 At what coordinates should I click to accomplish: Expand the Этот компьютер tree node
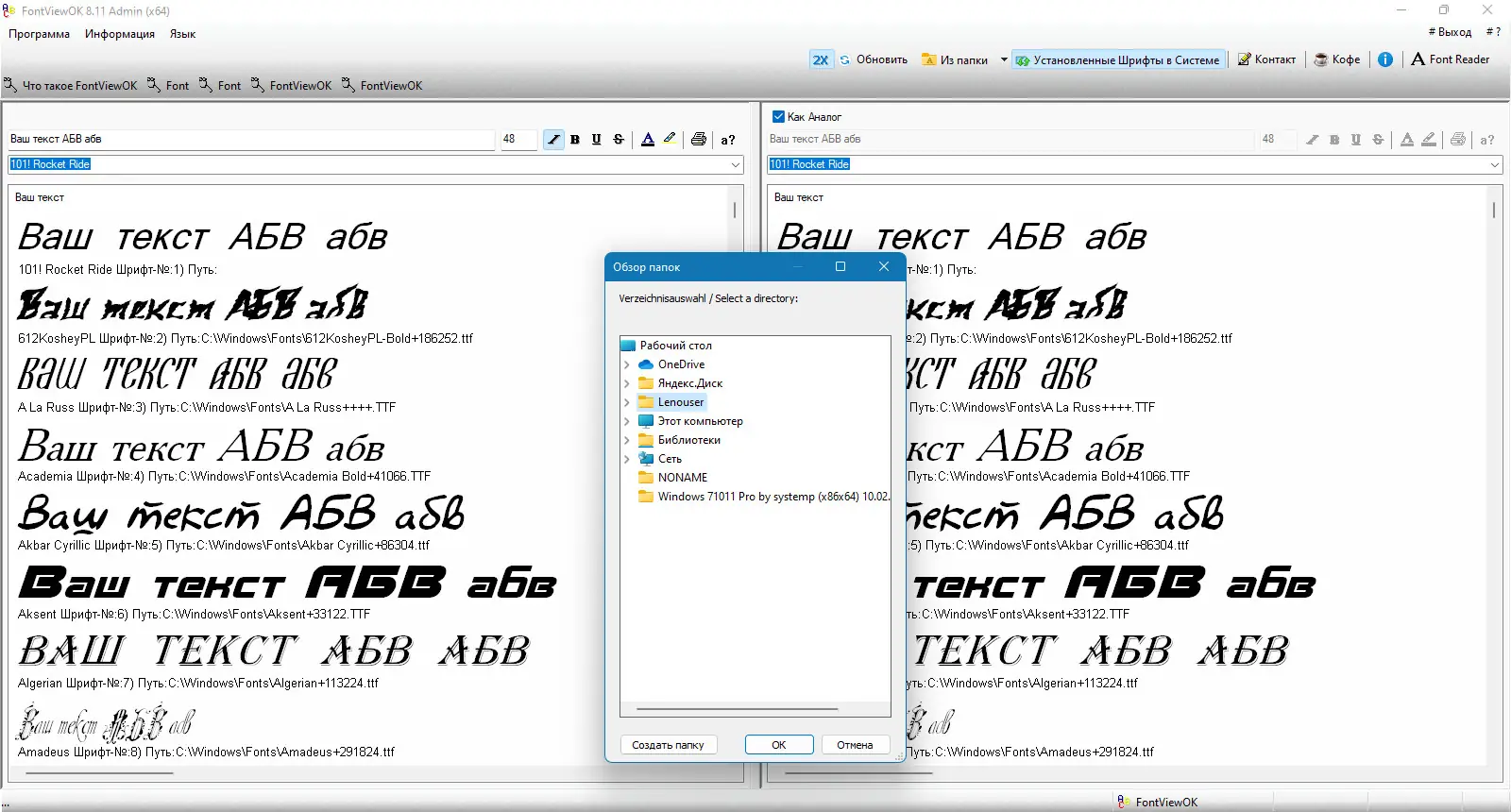627,421
